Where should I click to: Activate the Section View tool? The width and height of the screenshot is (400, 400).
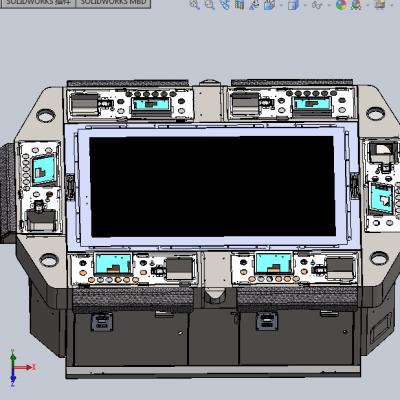click(239, 5)
